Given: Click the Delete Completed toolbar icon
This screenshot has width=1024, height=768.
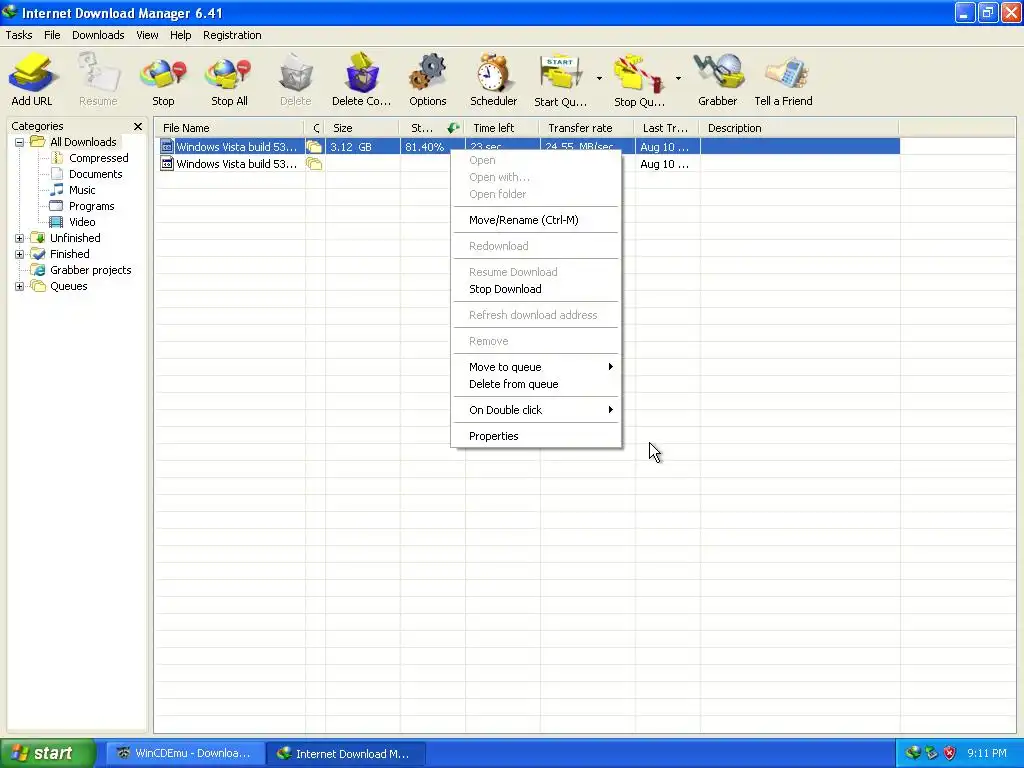Looking at the screenshot, I should coord(361,80).
